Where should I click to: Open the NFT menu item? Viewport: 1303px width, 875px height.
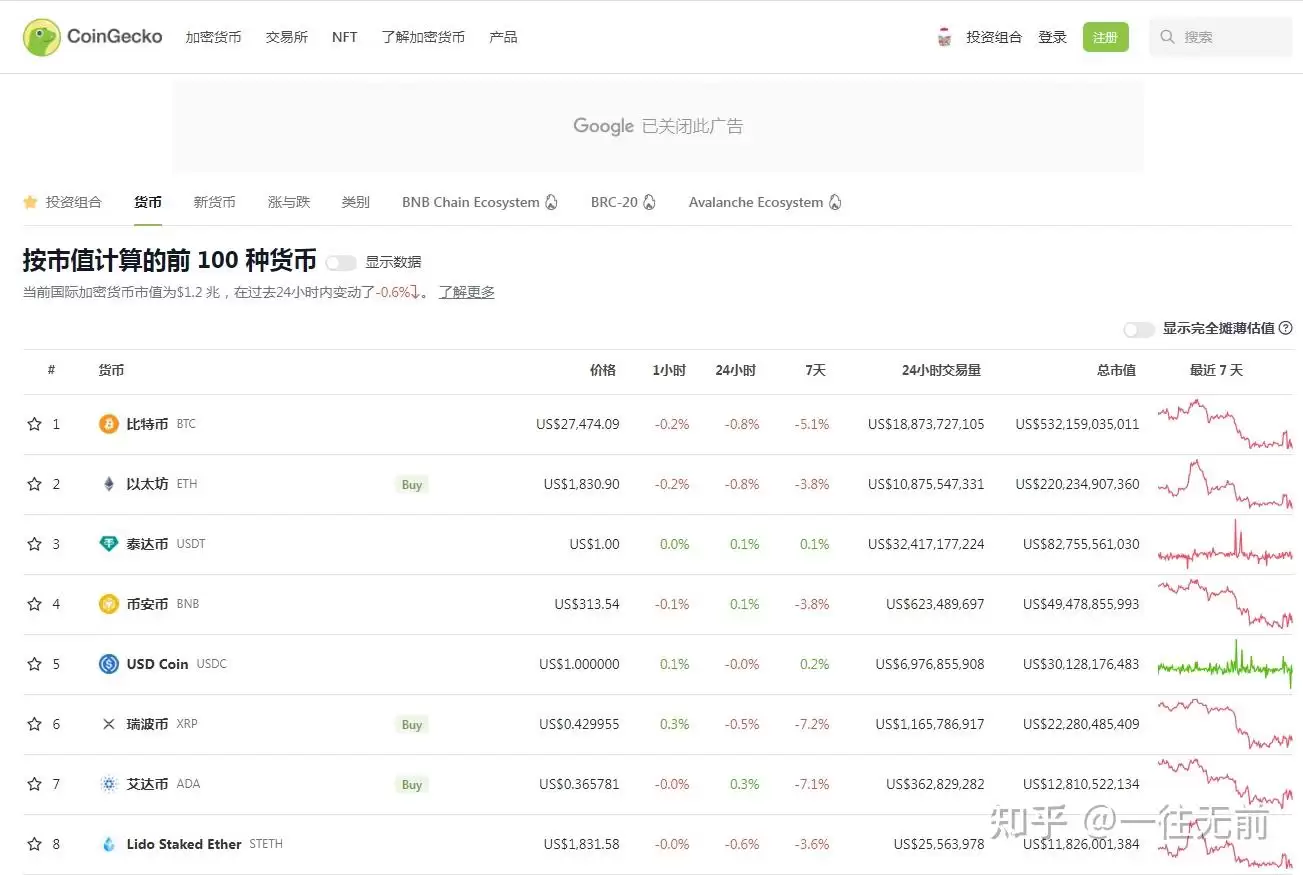344,36
